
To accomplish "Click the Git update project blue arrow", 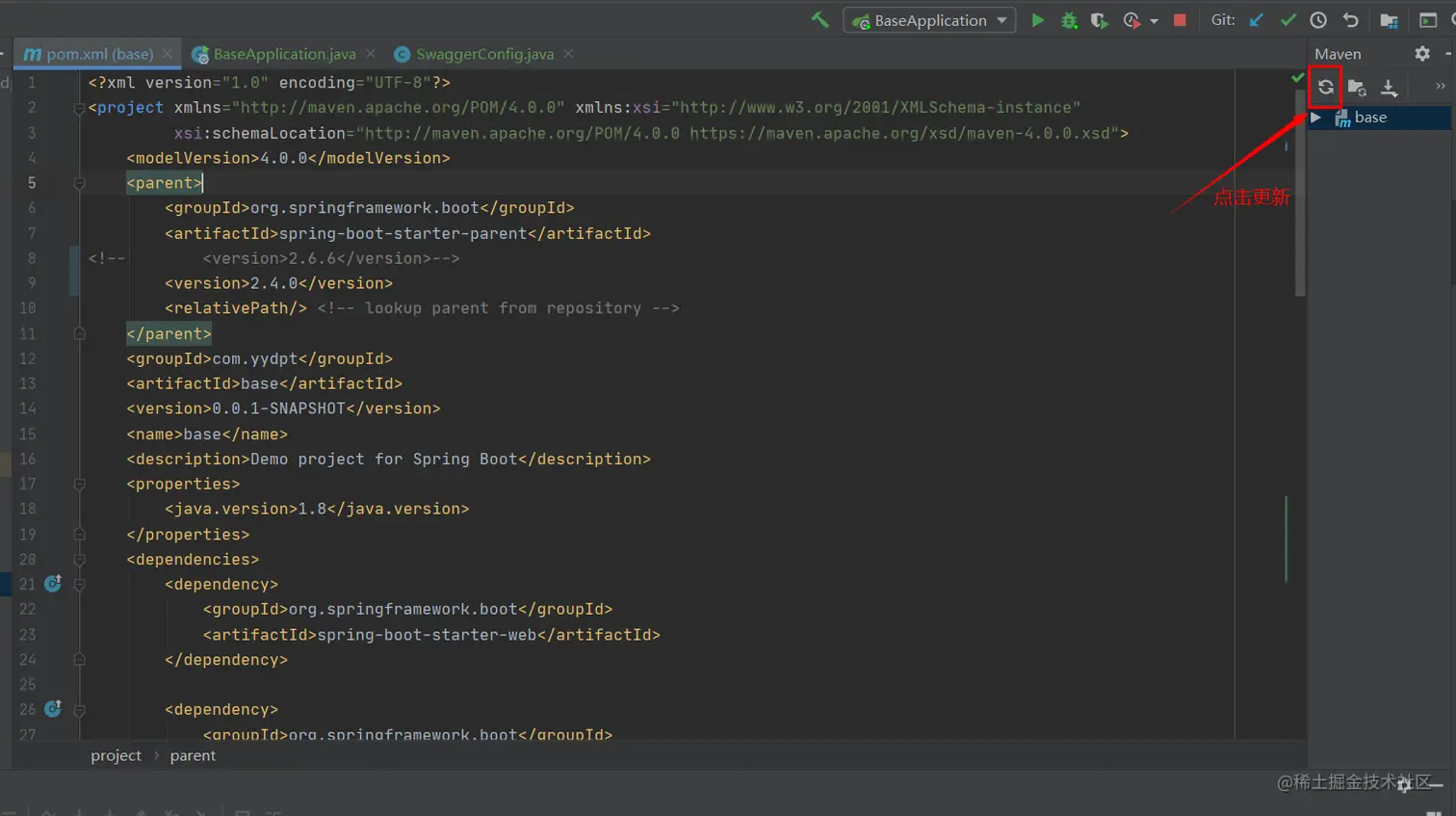I will coord(1256,20).
